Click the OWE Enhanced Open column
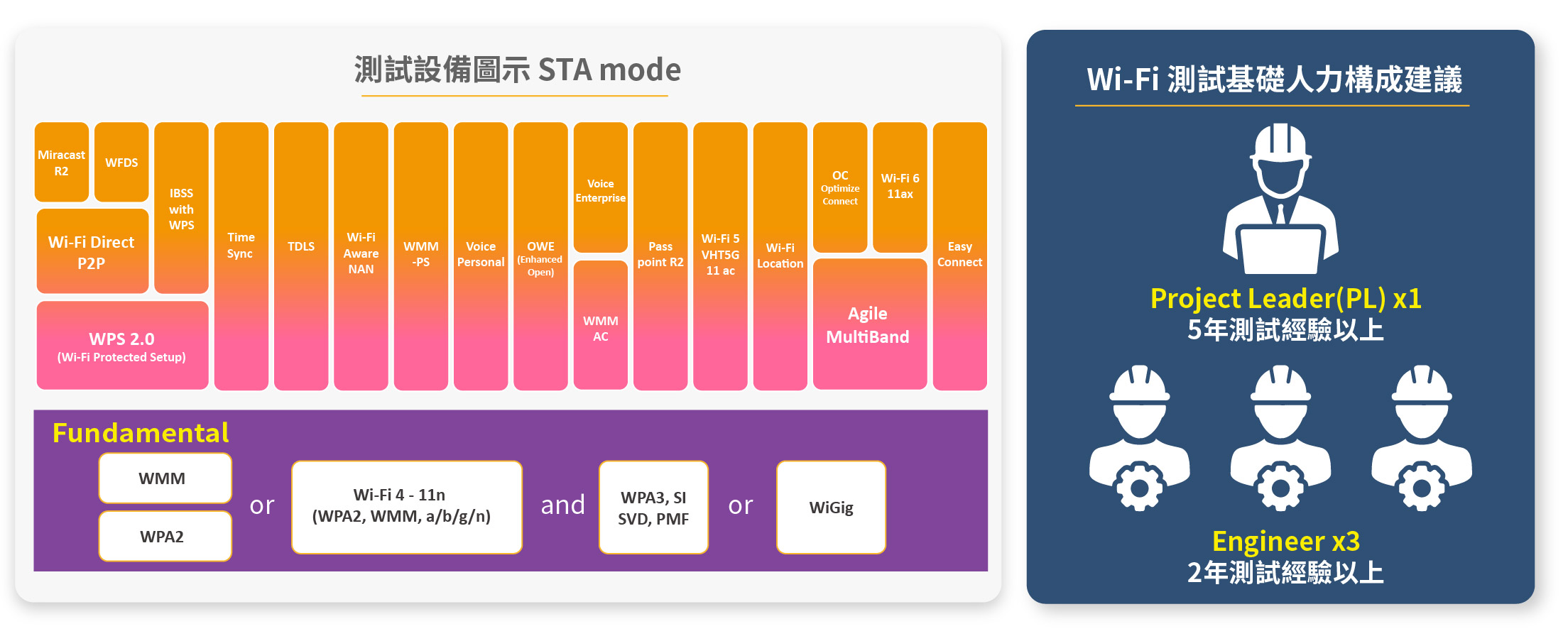Image resolution: width=1568 pixels, height=641 pixels. coord(540,256)
